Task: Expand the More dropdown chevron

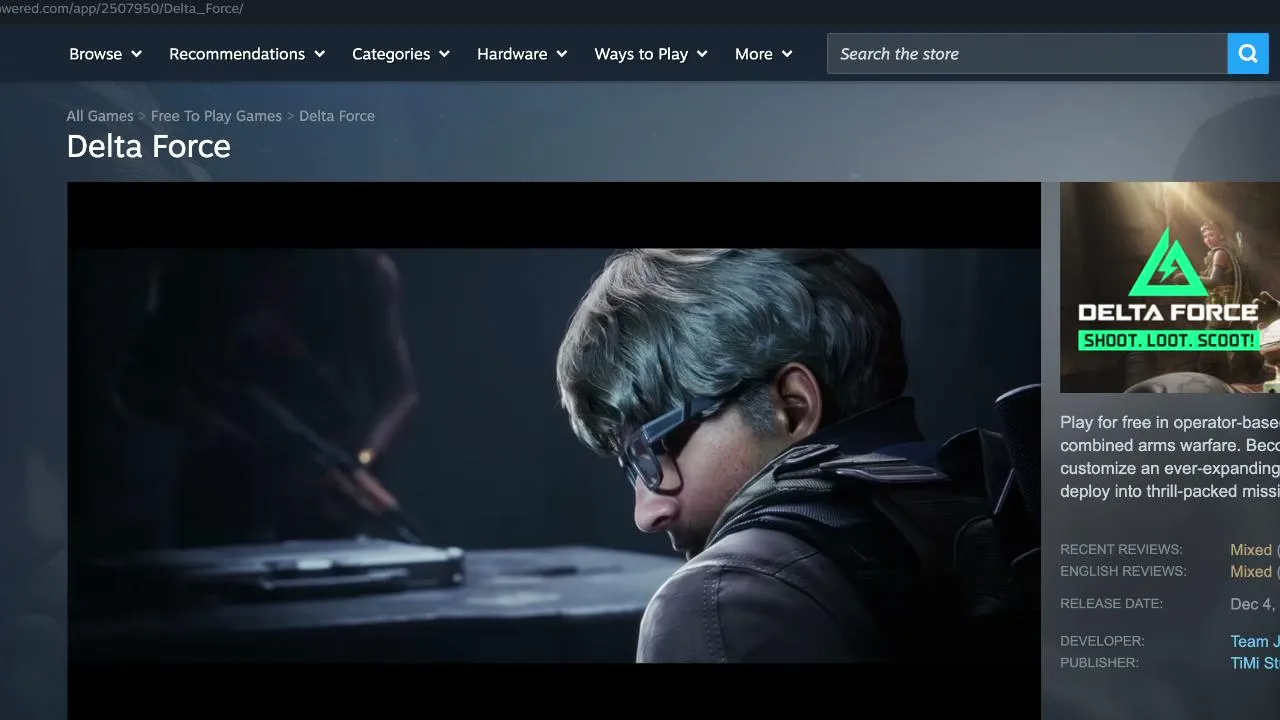Action: tap(787, 54)
